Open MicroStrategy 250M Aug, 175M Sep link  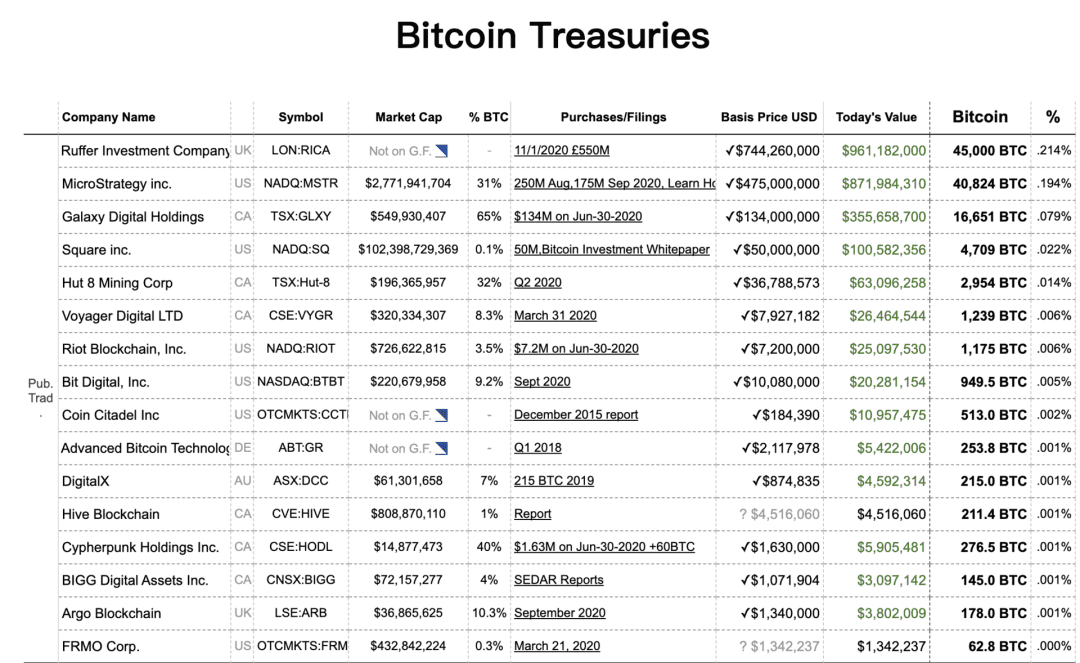(x=614, y=183)
